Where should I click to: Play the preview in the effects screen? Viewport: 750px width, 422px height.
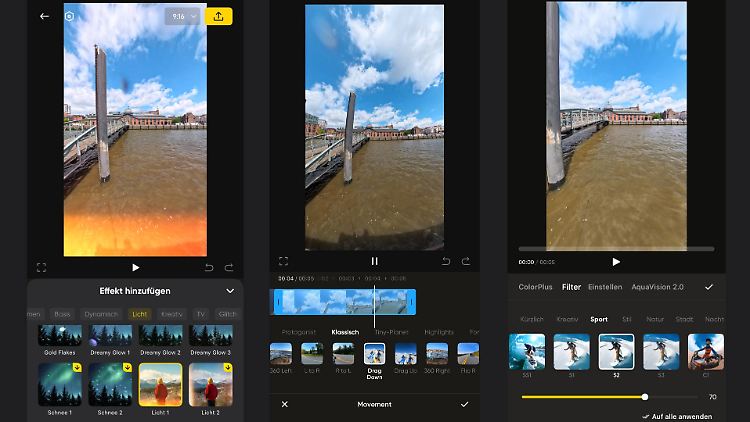tap(136, 267)
